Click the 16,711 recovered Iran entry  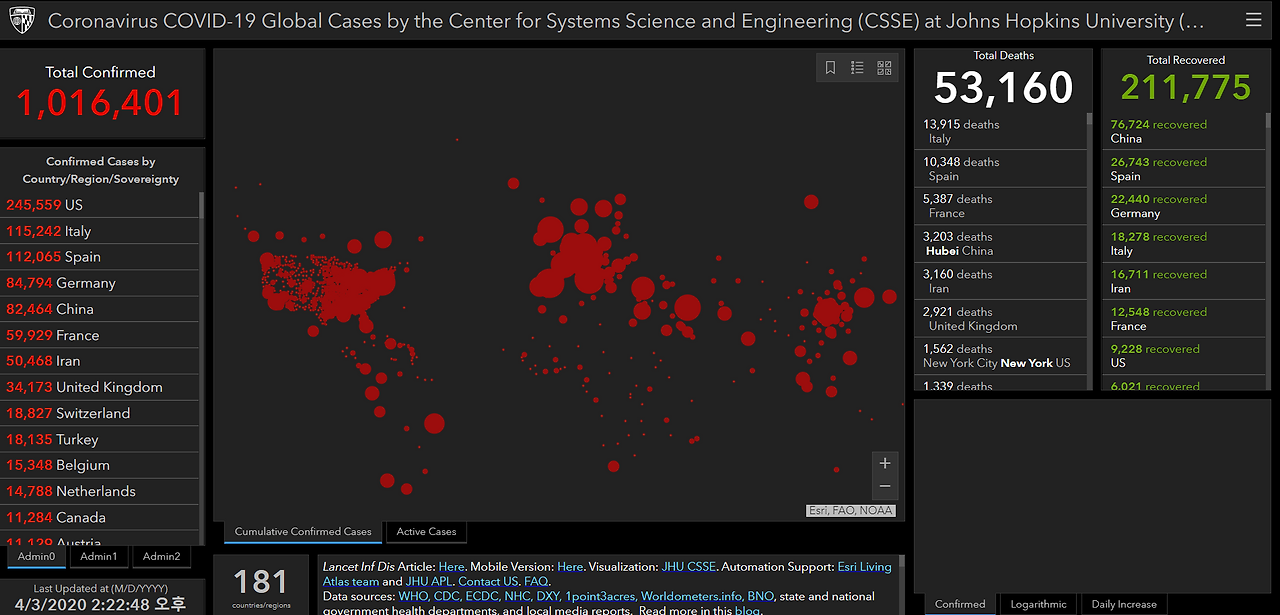point(1186,281)
